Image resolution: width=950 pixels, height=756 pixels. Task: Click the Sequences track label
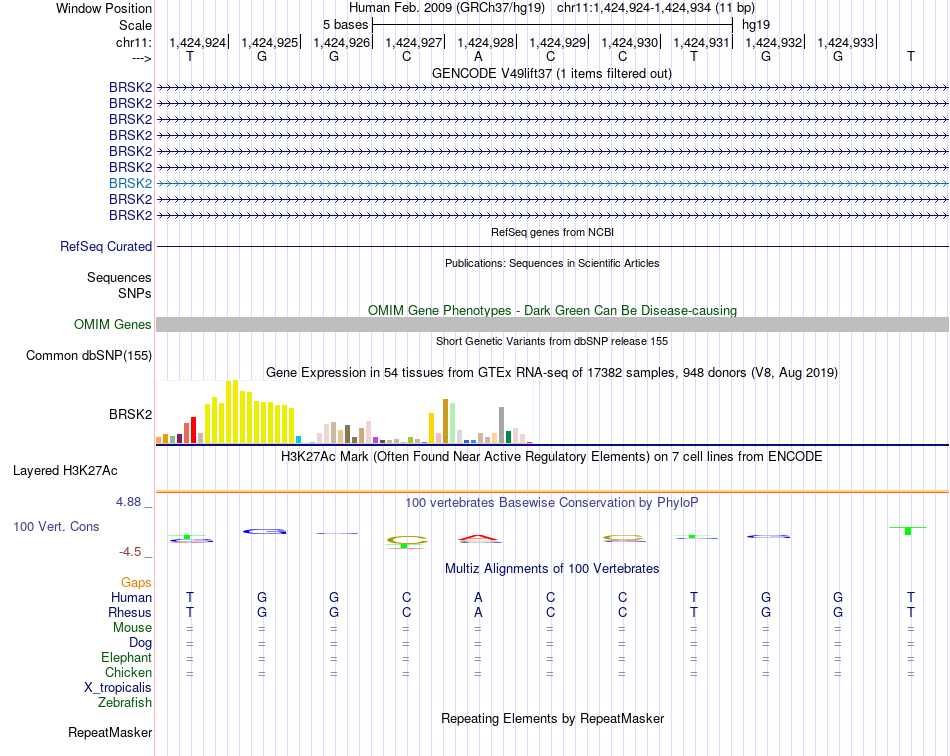[x=119, y=277]
